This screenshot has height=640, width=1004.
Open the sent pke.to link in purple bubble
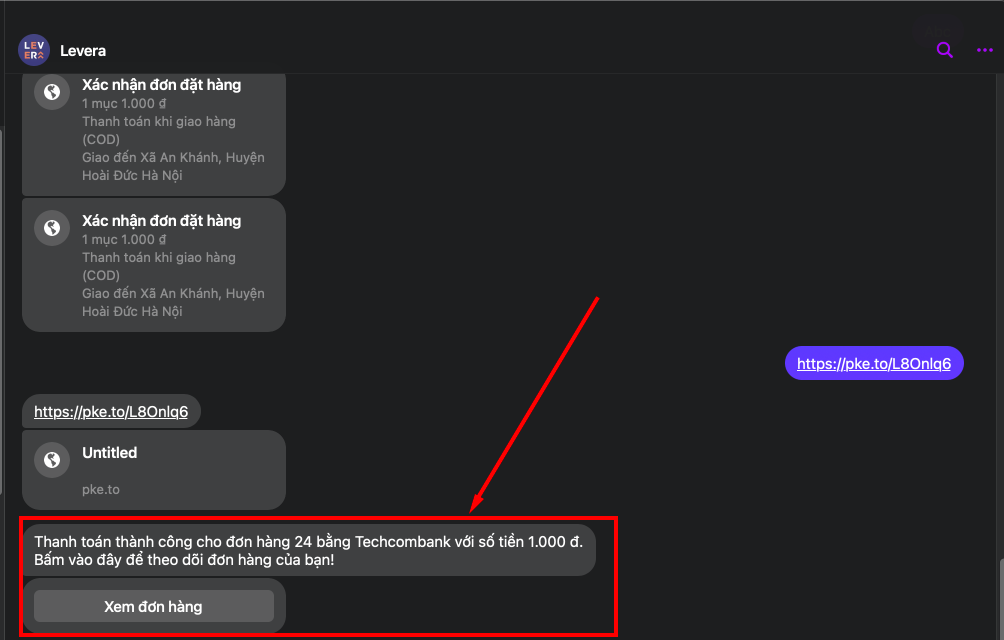tap(873, 363)
